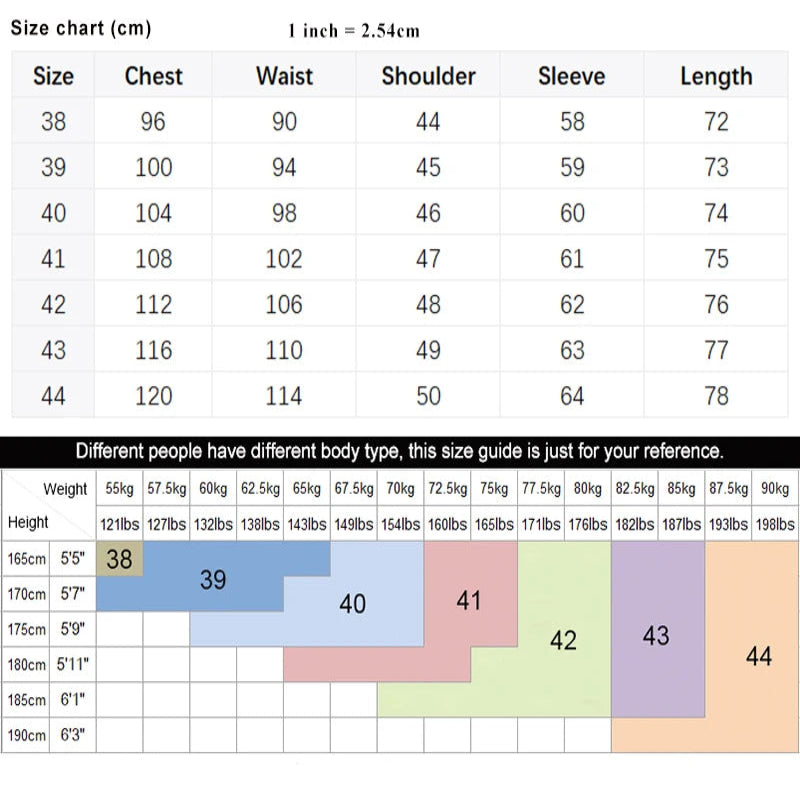Click the Chest column header
The height and width of the screenshot is (800, 800).
[x=153, y=76]
